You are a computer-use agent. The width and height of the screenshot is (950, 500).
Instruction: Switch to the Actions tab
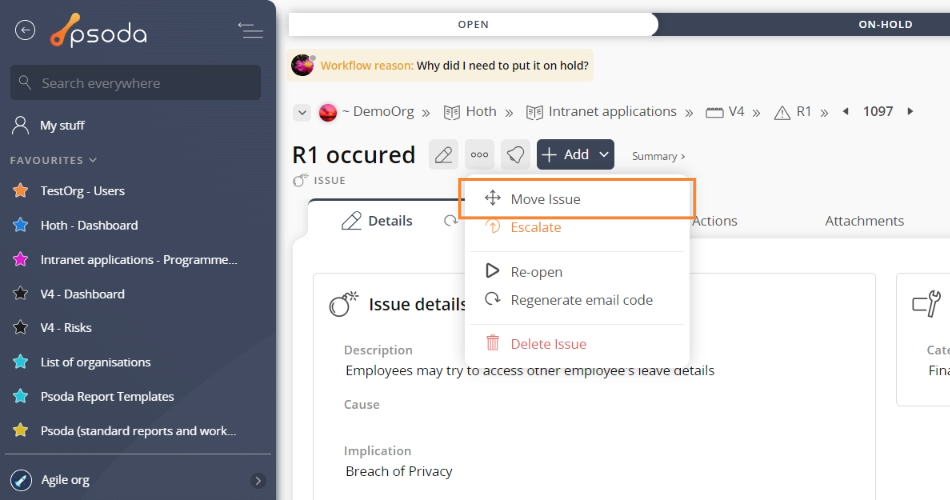714,221
